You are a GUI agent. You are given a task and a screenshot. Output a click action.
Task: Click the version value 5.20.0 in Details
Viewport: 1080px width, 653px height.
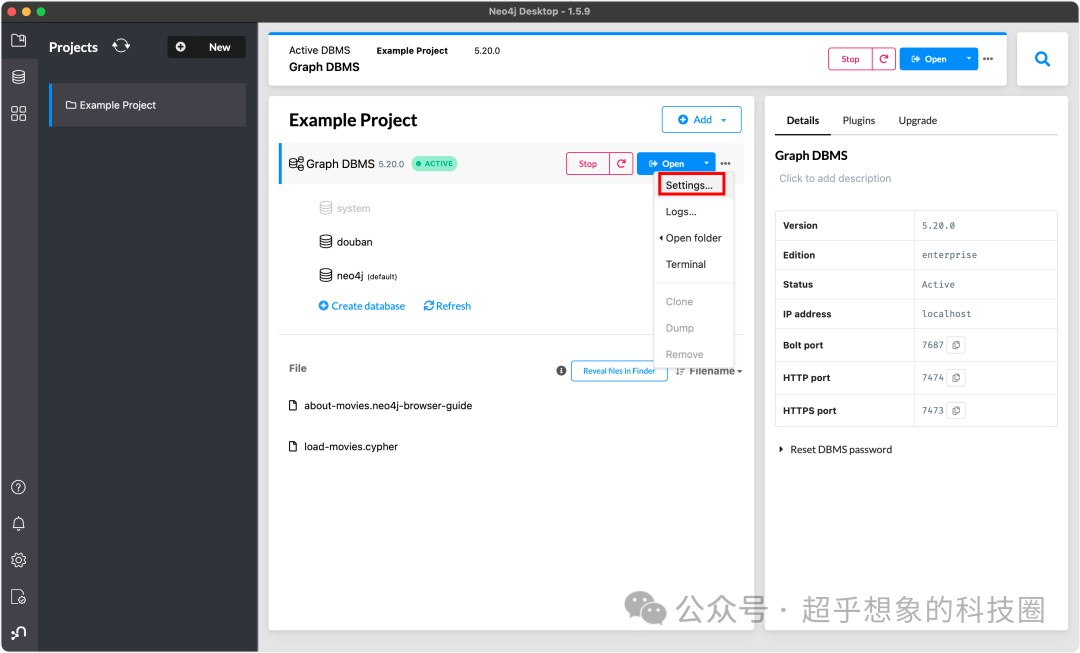pos(938,226)
